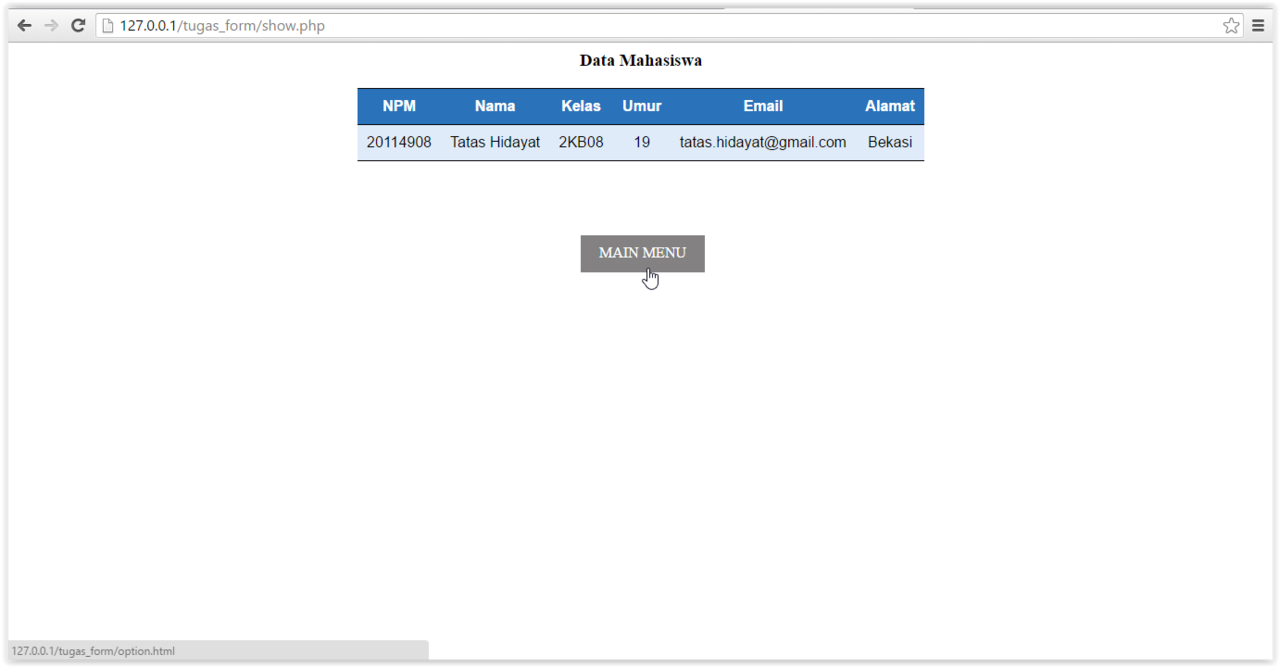Select the Alamat column header
1280x667 pixels.
[890, 106]
